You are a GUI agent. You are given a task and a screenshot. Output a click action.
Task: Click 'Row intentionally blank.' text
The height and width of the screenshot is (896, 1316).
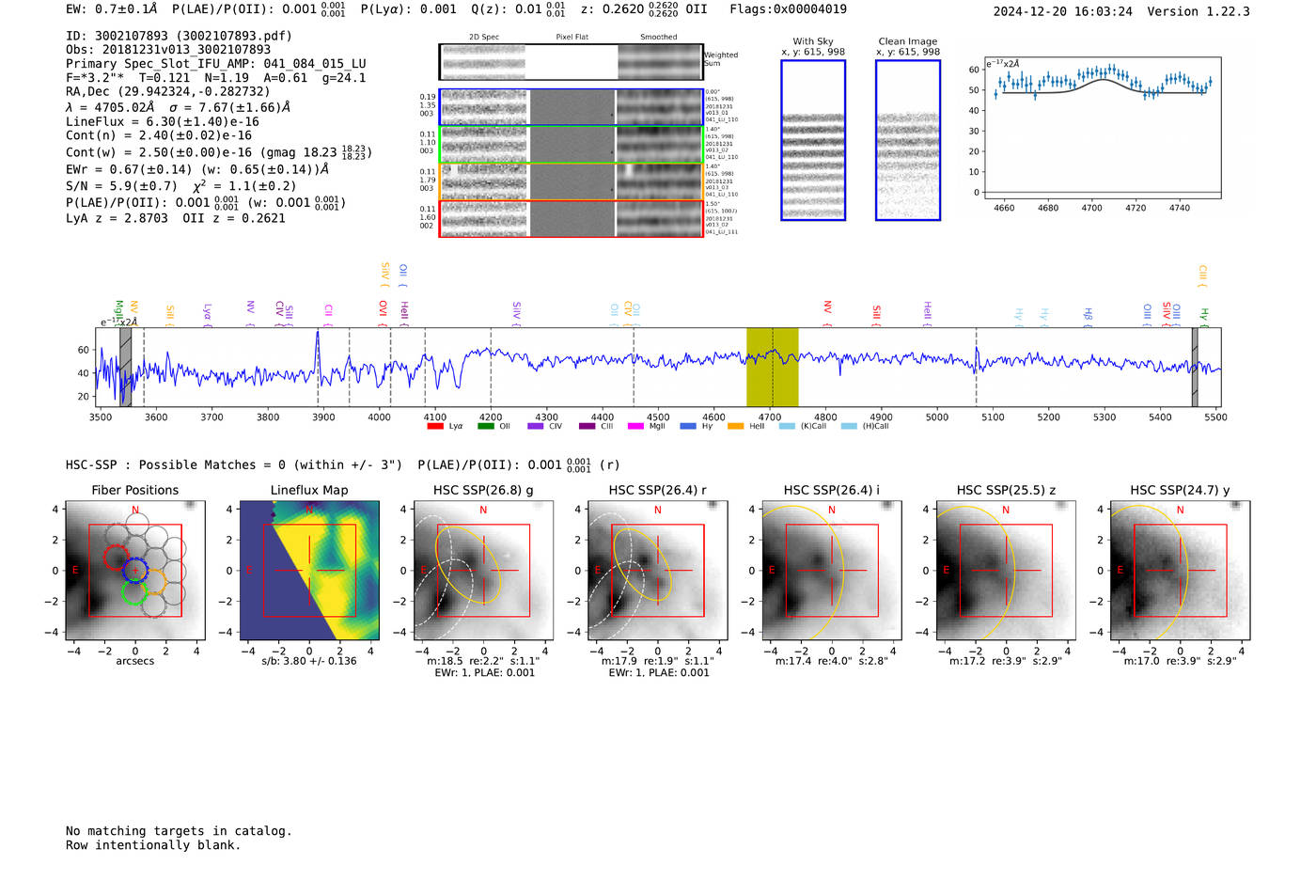point(153,845)
